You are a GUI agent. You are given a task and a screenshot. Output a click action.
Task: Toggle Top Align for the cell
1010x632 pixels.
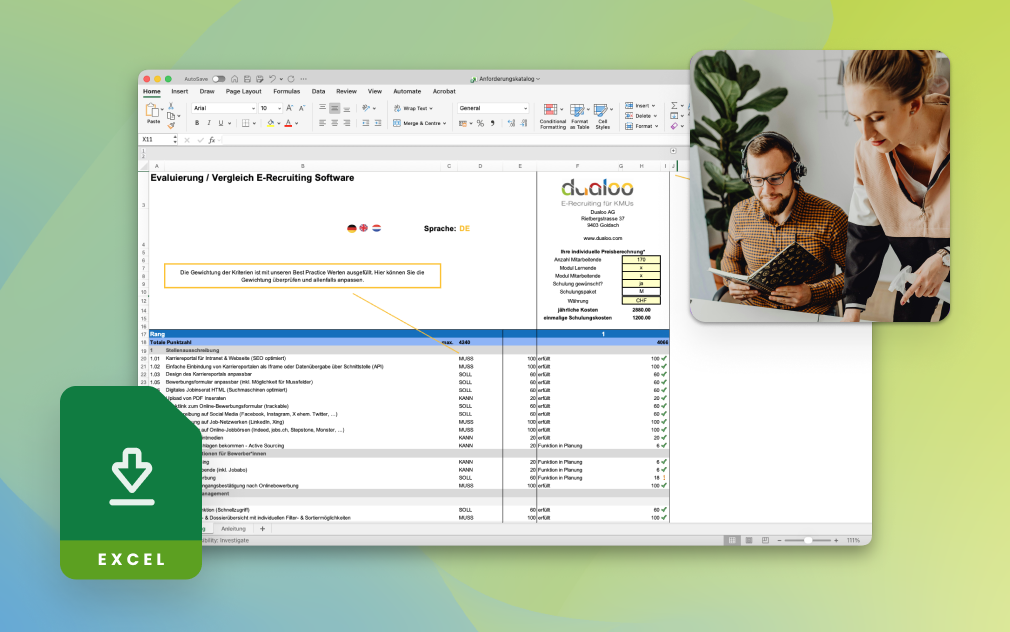click(x=322, y=108)
